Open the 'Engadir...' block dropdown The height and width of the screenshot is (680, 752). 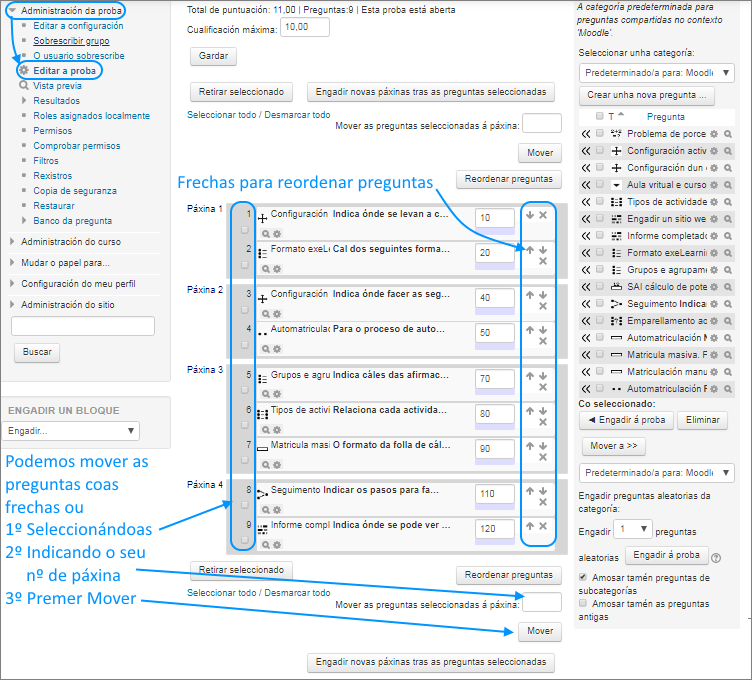71,430
